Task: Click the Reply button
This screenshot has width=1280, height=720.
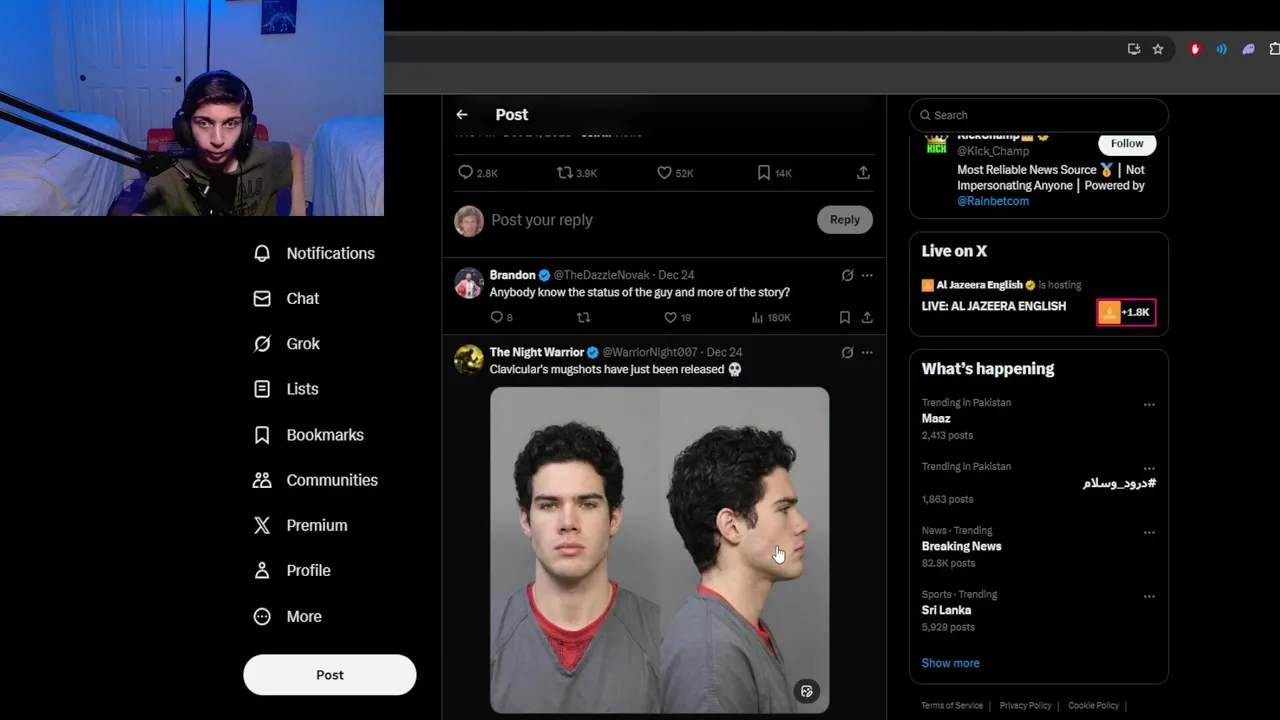Action: click(845, 220)
